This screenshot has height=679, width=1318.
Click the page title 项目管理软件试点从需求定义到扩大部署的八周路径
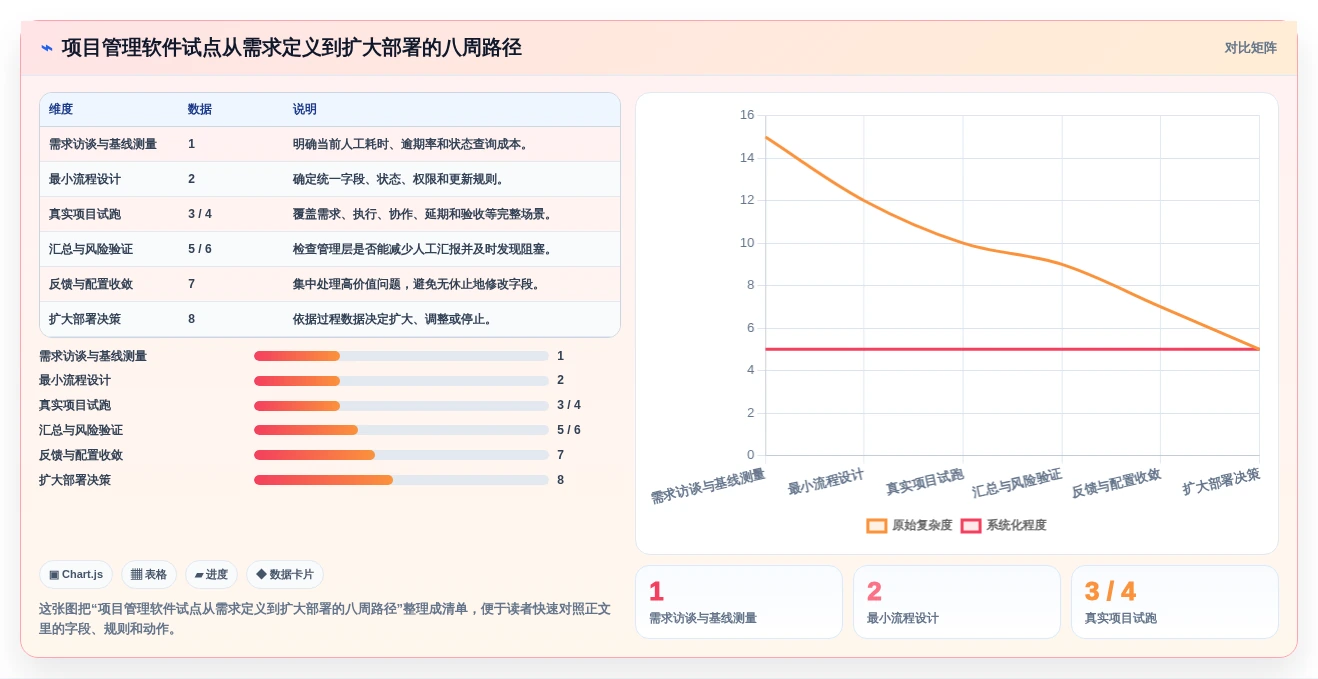(292, 48)
